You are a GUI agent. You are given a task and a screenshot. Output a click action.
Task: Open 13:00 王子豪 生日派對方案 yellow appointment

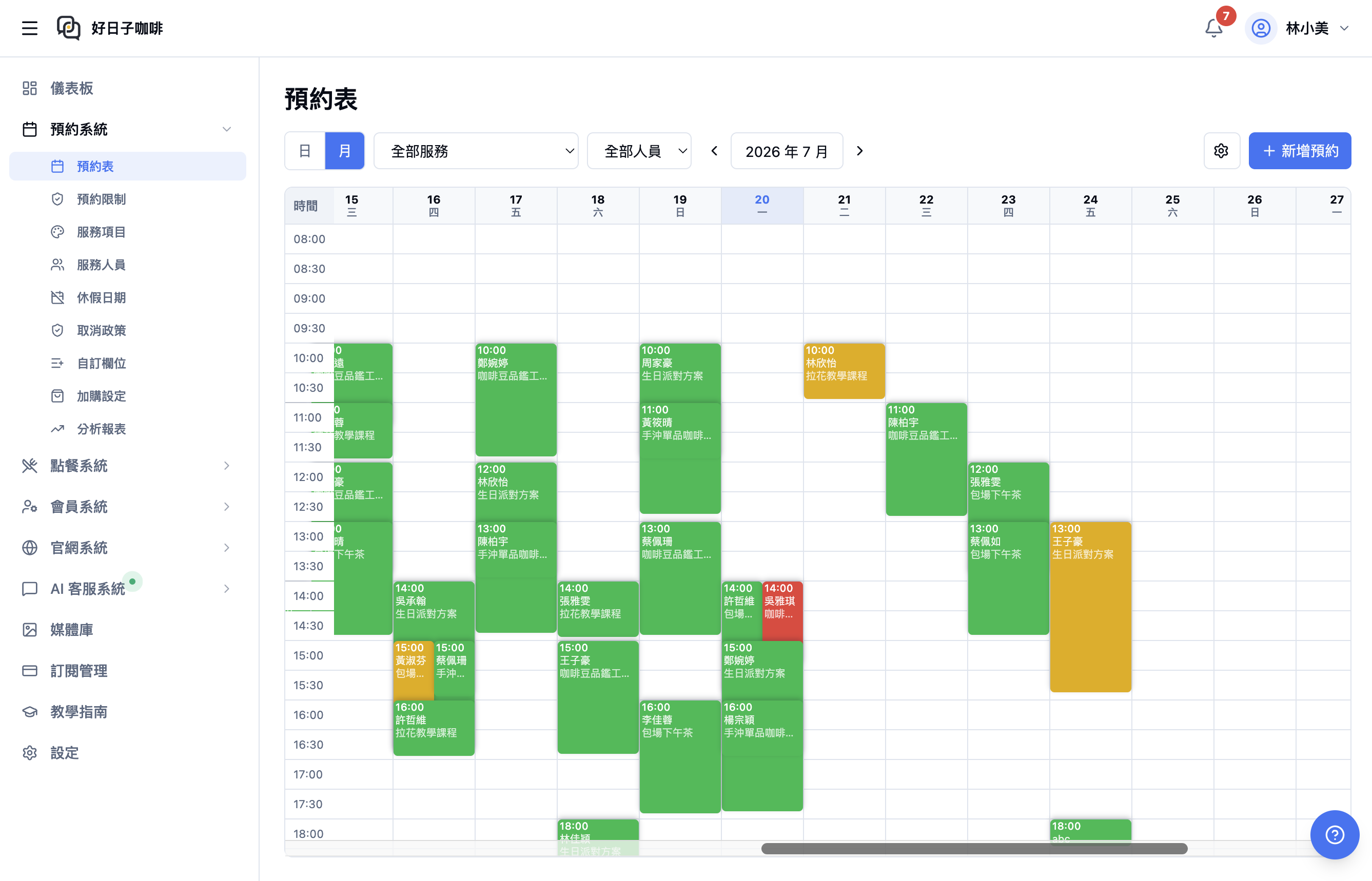pos(1090,607)
